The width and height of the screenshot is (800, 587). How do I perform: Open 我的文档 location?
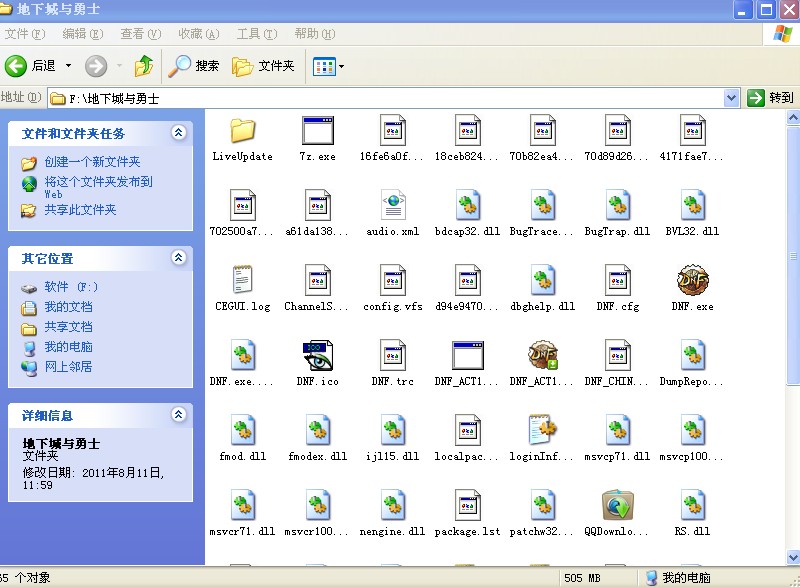pos(68,307)
